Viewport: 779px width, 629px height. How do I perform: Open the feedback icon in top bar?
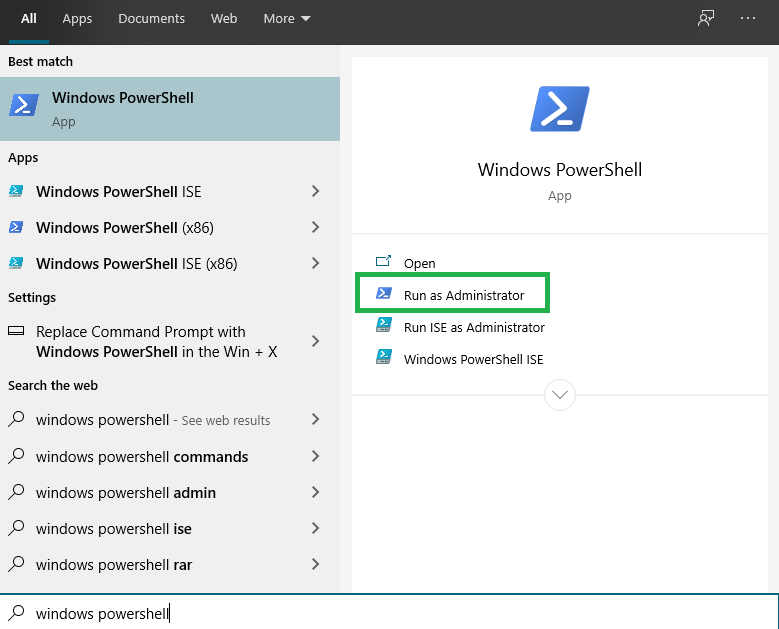click(705, 18)
